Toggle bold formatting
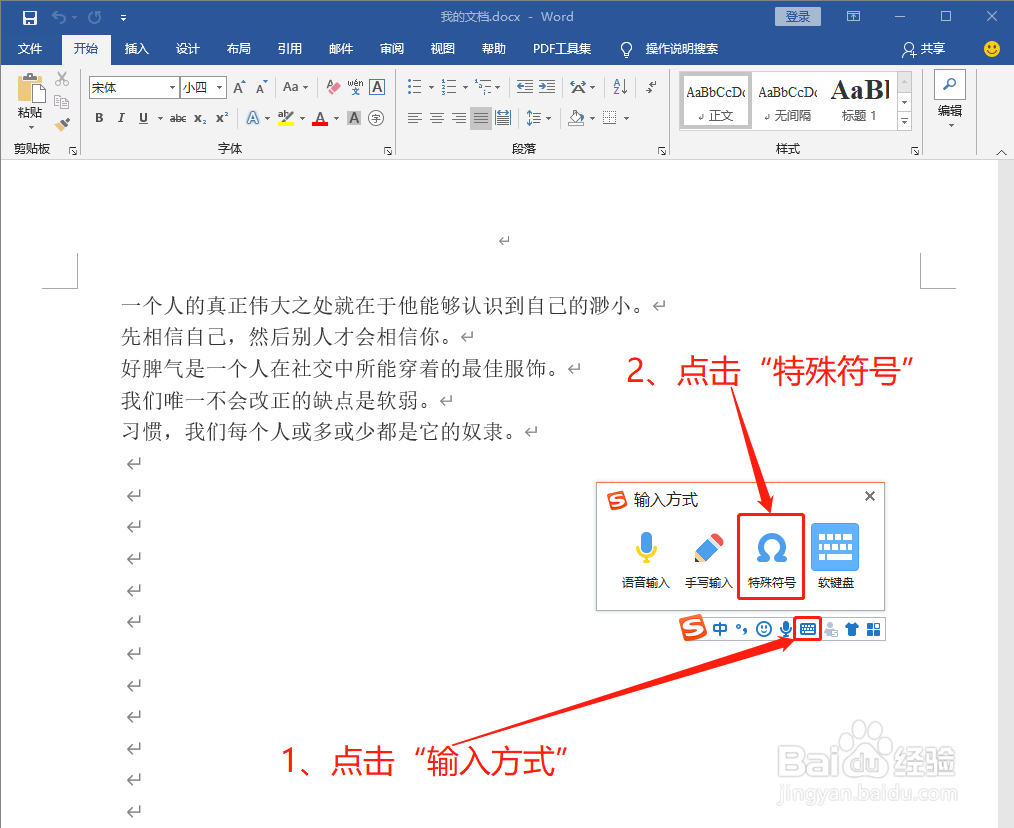The image size is (1014, 828). [98, 118]
